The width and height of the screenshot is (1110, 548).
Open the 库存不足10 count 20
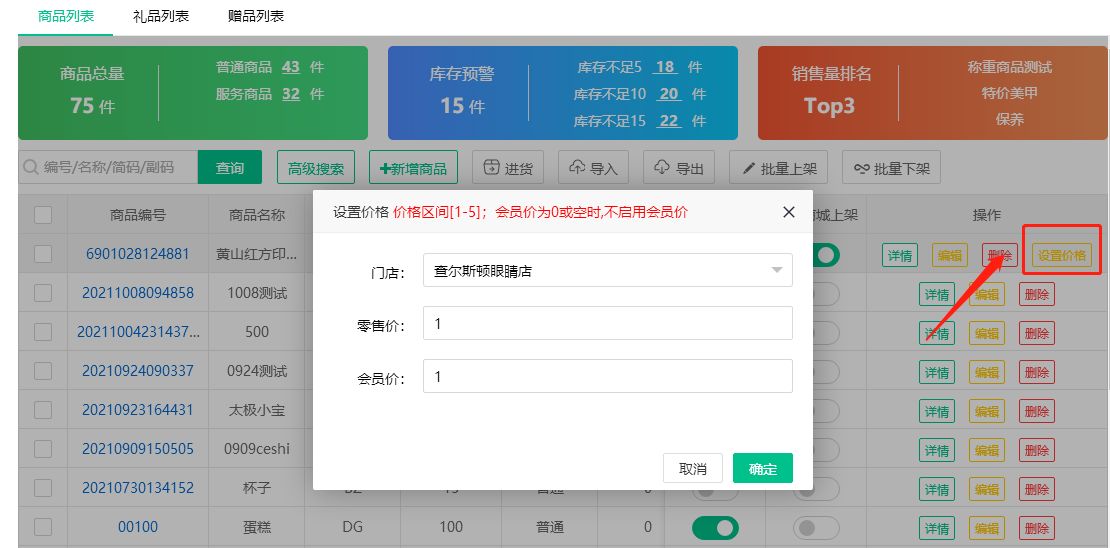(670, 93)
